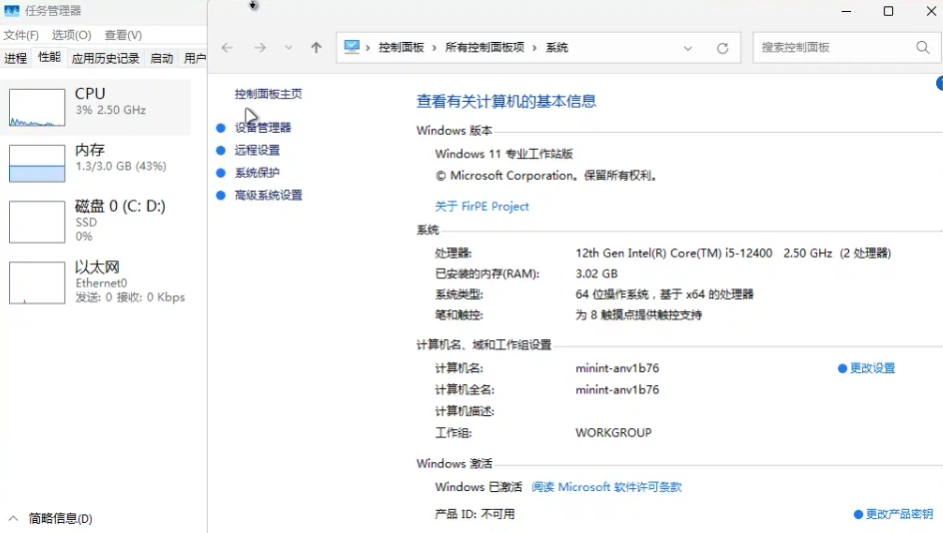This screenshot has width=943, height=533.
Task: Click the Windows 11 专业工作站版 edition text
Action: coord(504,154)
